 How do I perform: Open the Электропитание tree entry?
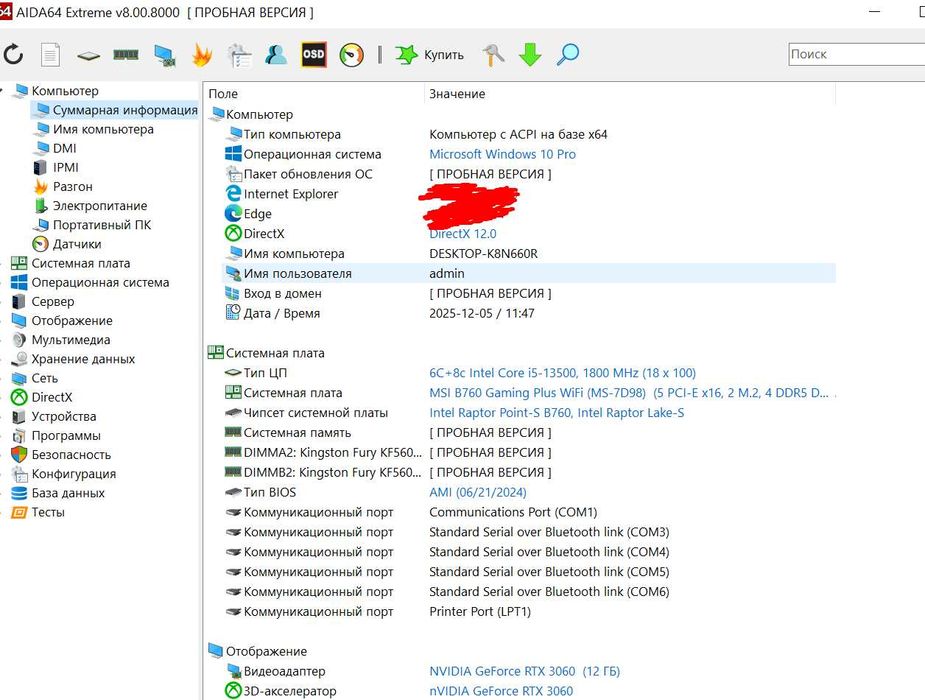click(x=100, y=206)
